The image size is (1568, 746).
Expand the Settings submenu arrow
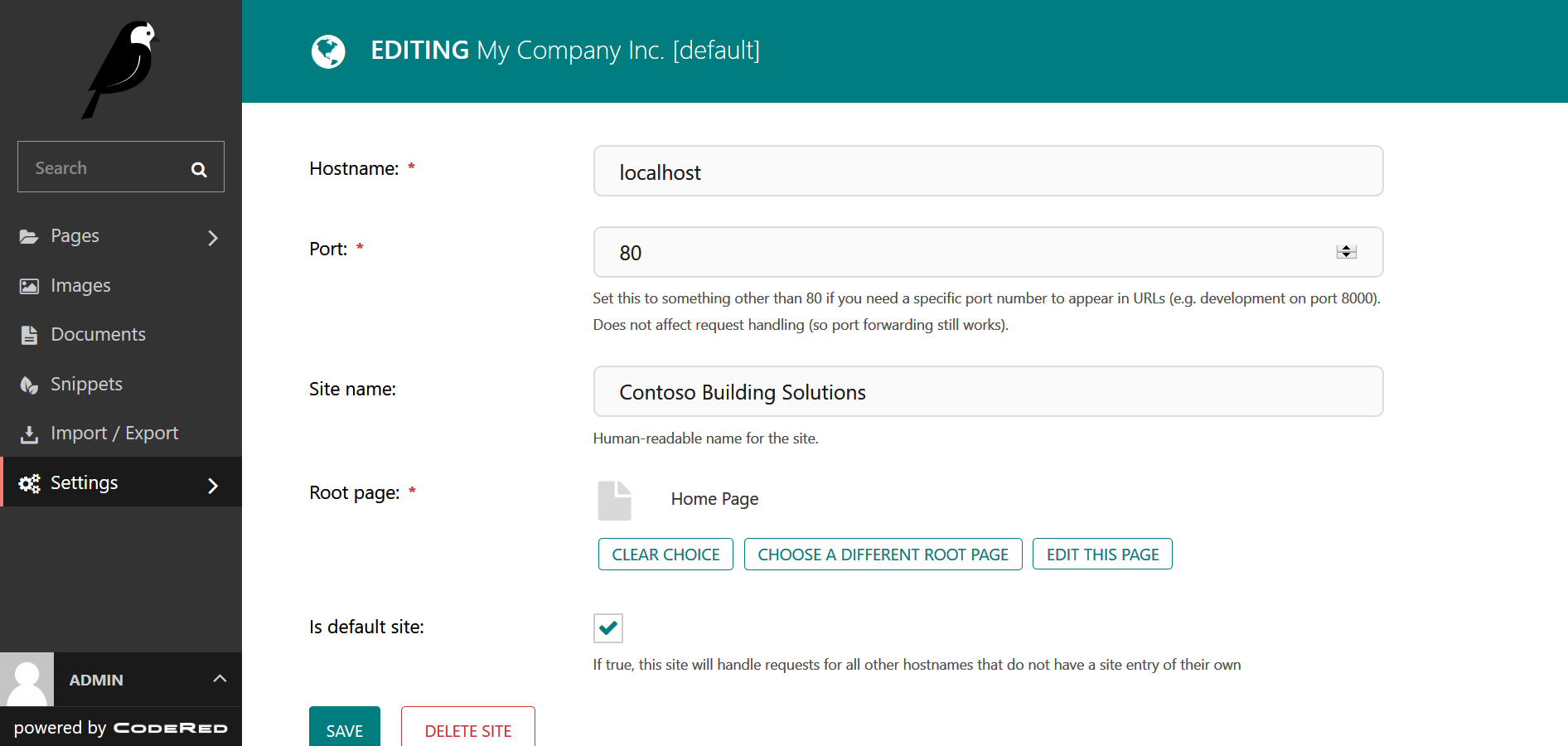tap(213, 485)
